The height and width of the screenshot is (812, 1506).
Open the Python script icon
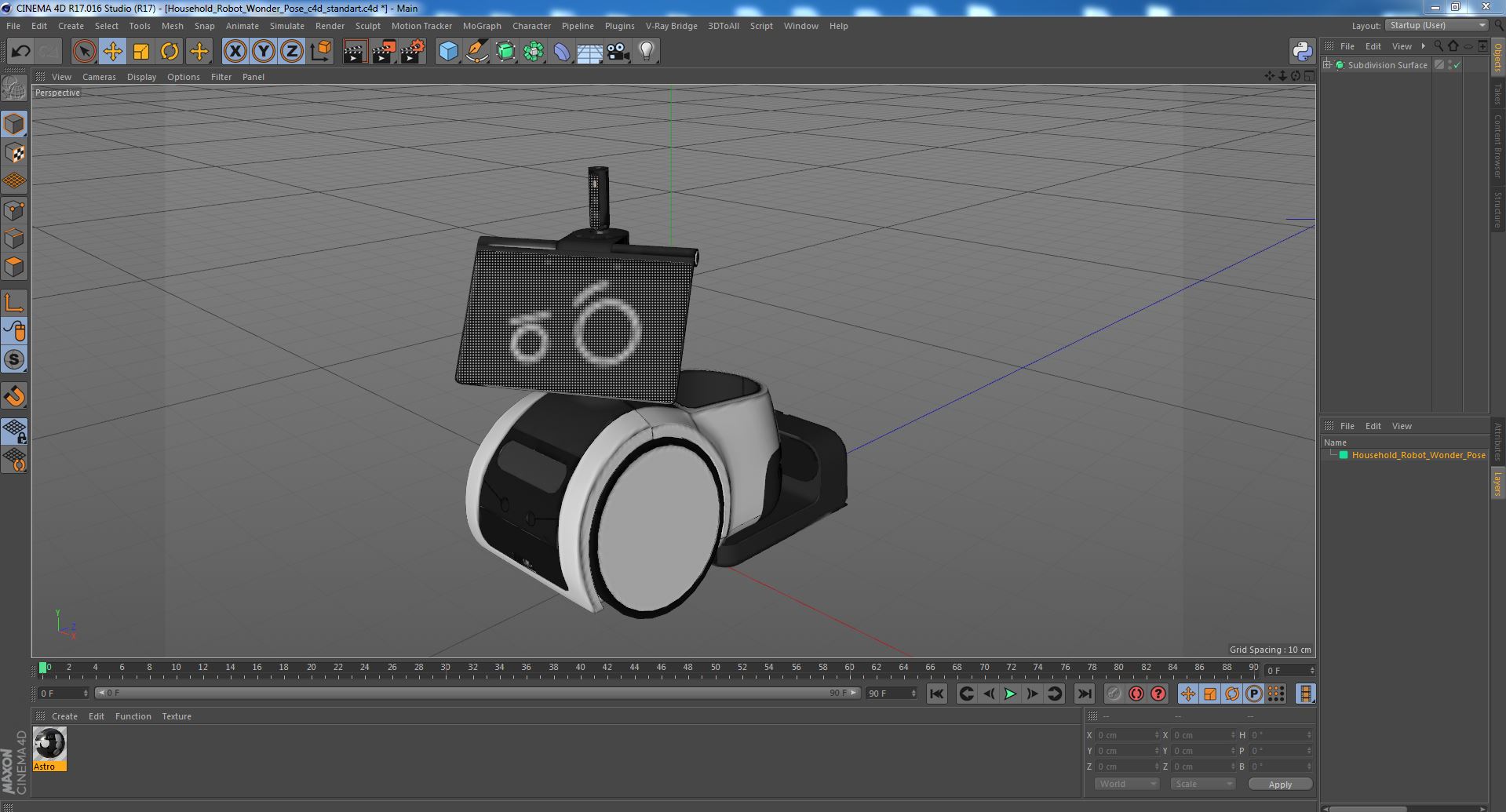pyautogui.click(x=1302, y=52)
